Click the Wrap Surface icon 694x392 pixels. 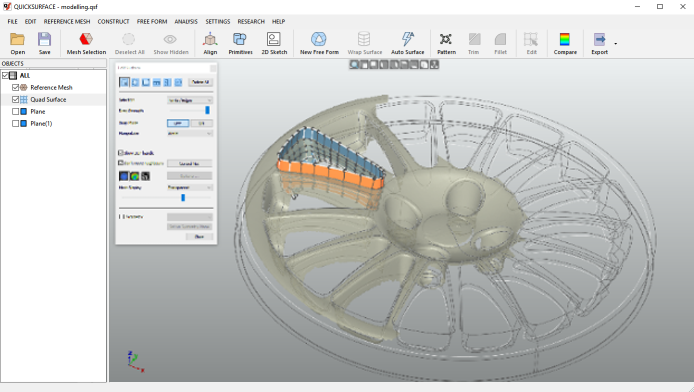pyautogui.click(x=364, y=39)
